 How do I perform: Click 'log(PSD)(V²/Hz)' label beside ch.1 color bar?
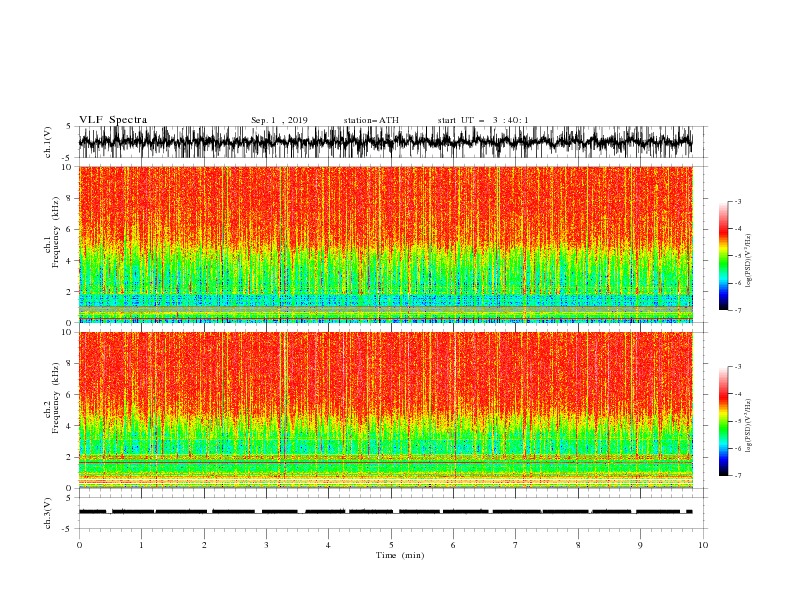[749, 261]
